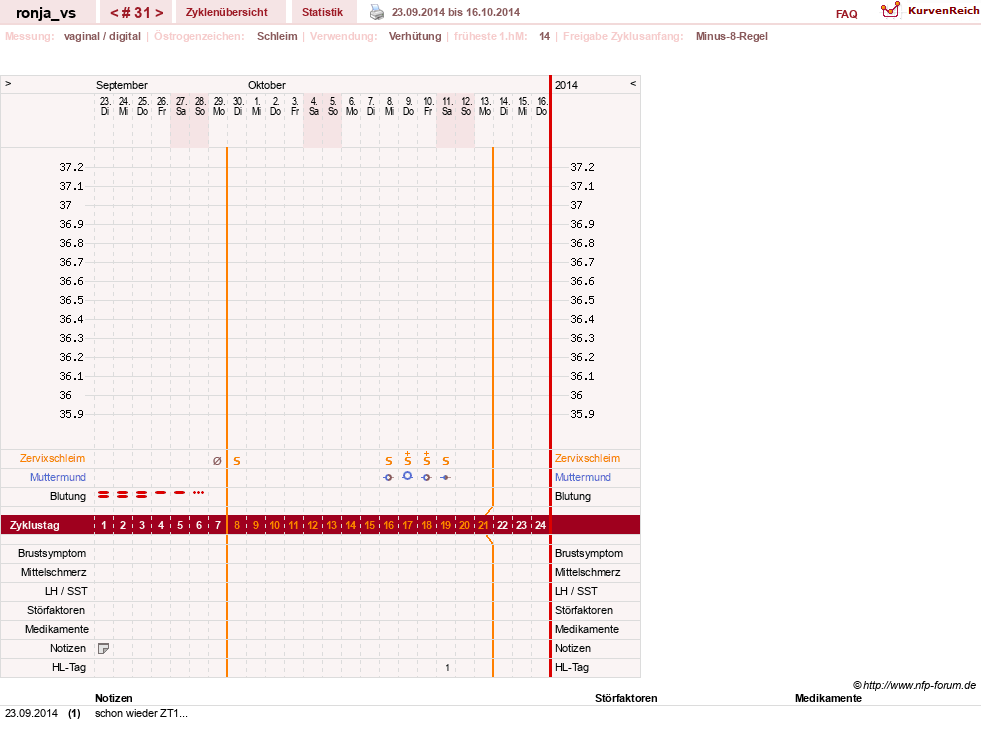Image resolution: width=981 pixels, height=737 pixels.
Task: Open the FAQ link
Action: pyautogui.click(x=846, y=14)
